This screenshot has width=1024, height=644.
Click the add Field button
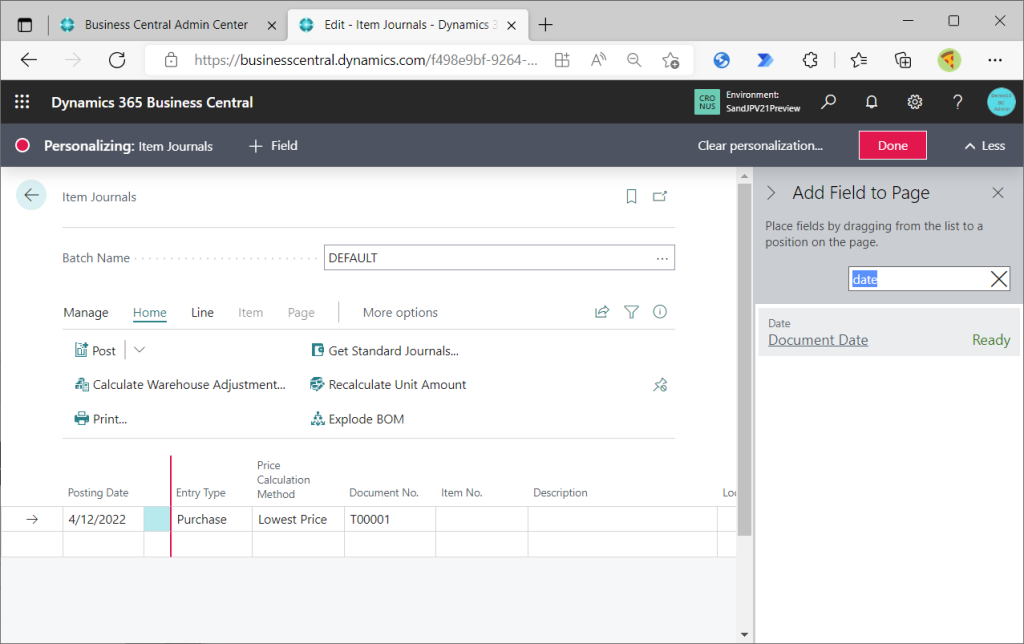pyautogui.click(x=273, y=146)
